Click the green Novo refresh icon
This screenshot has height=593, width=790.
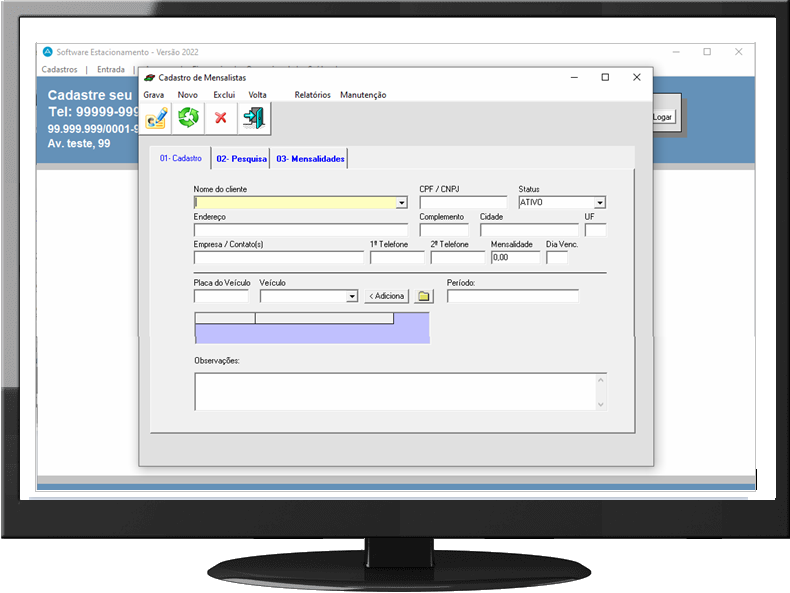[188, 118]
